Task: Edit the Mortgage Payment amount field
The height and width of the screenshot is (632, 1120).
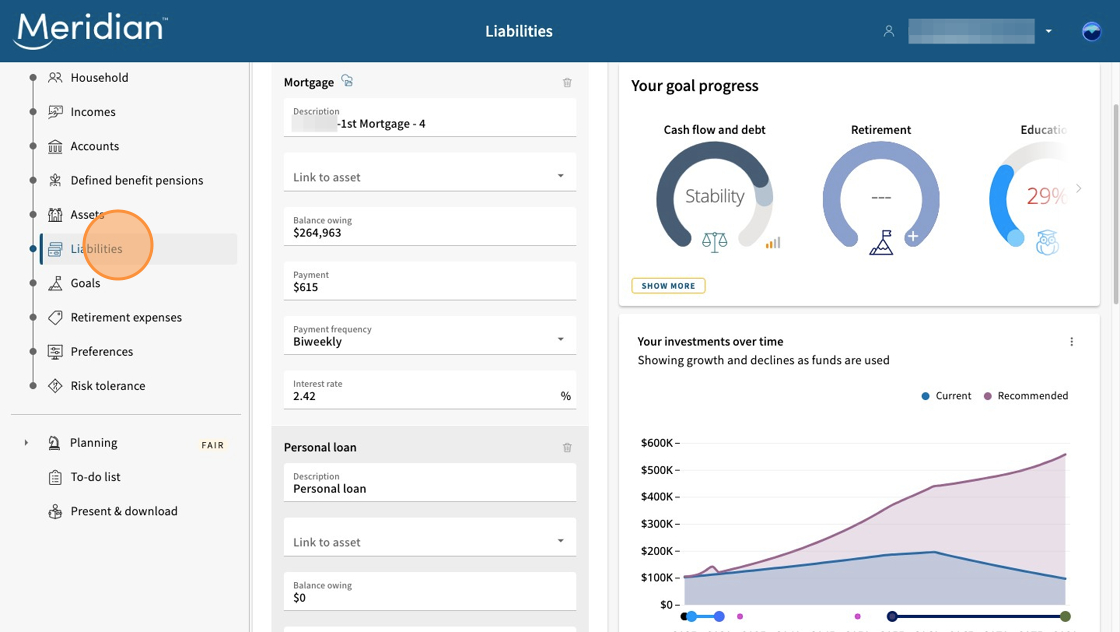Action: click(x=429, y=281)
